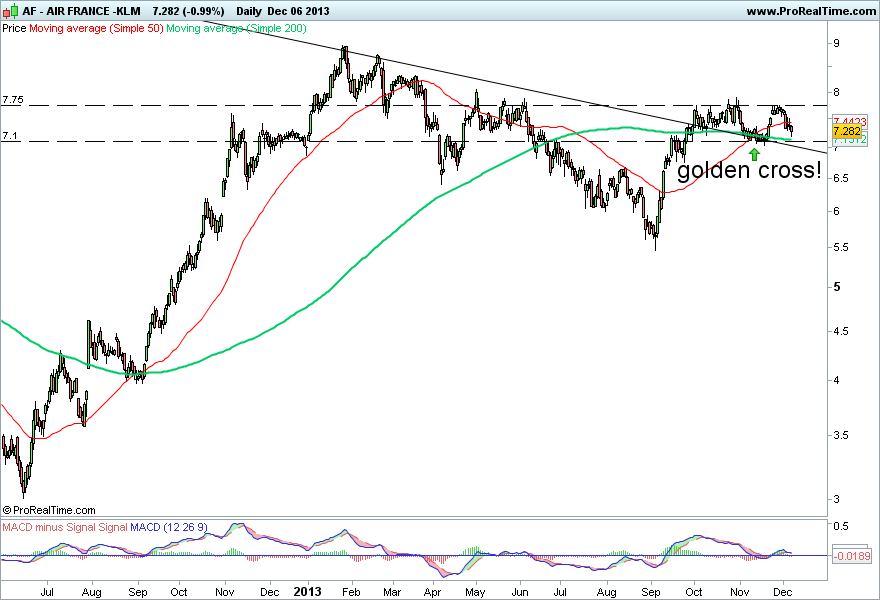Select the 'Daily' timeframe label
Screen dimensions: 880x600
coord(249,11)
